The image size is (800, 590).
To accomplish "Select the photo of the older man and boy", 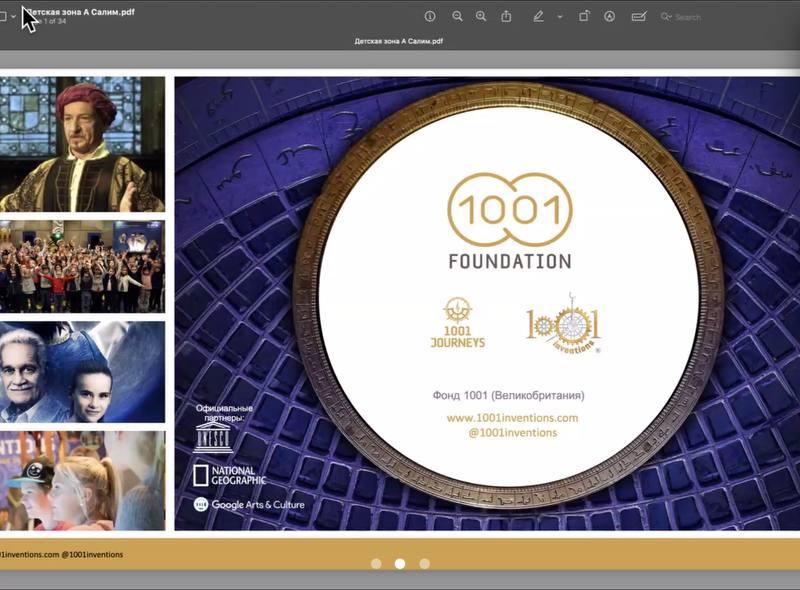I will pyautogui.click(x=82, y=372).
